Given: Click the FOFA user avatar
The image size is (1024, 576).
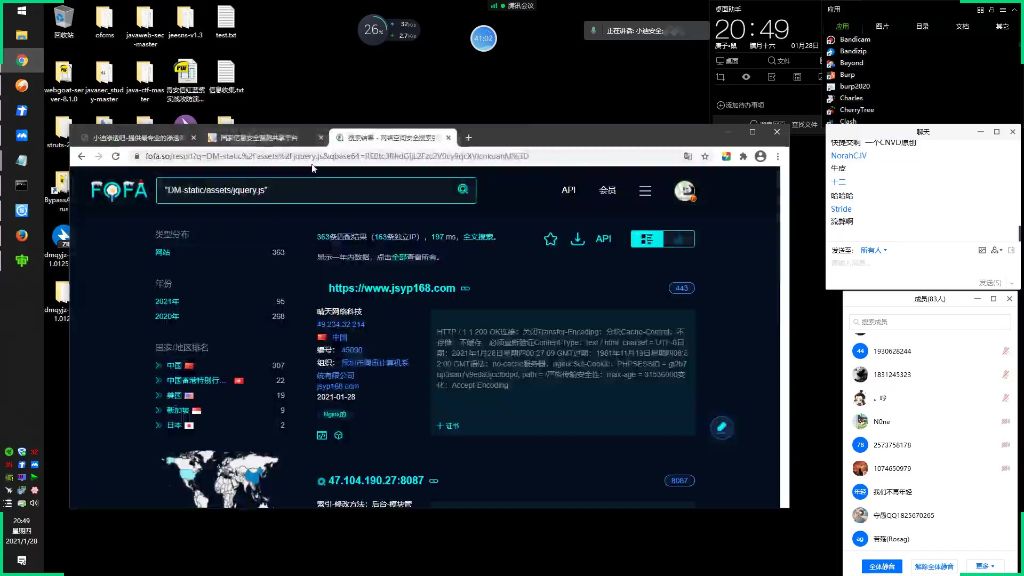Looking at the screenshot, I should [x=684, y=190].
